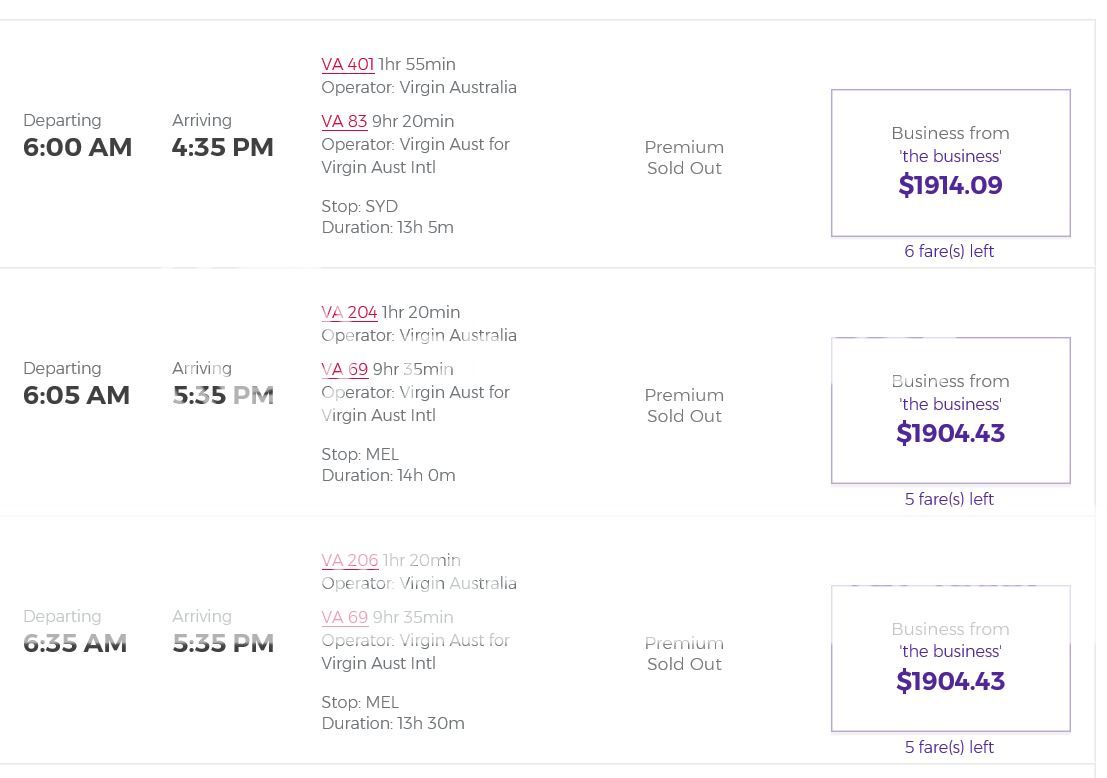Screen dimensions: 1107x778
Task: Click the '6 fare(s) left' label
Action: click(x=949, y=252)
